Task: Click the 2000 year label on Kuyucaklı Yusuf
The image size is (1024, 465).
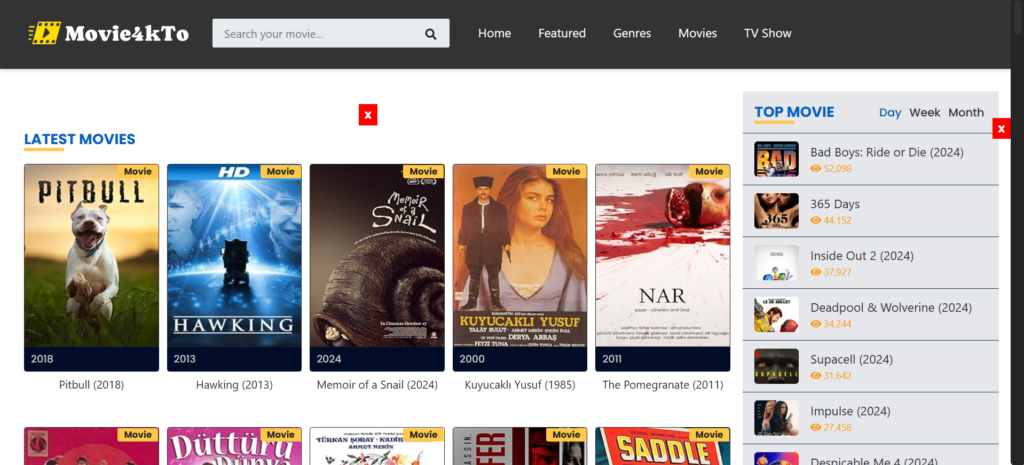Action: [x=472, y=359]
